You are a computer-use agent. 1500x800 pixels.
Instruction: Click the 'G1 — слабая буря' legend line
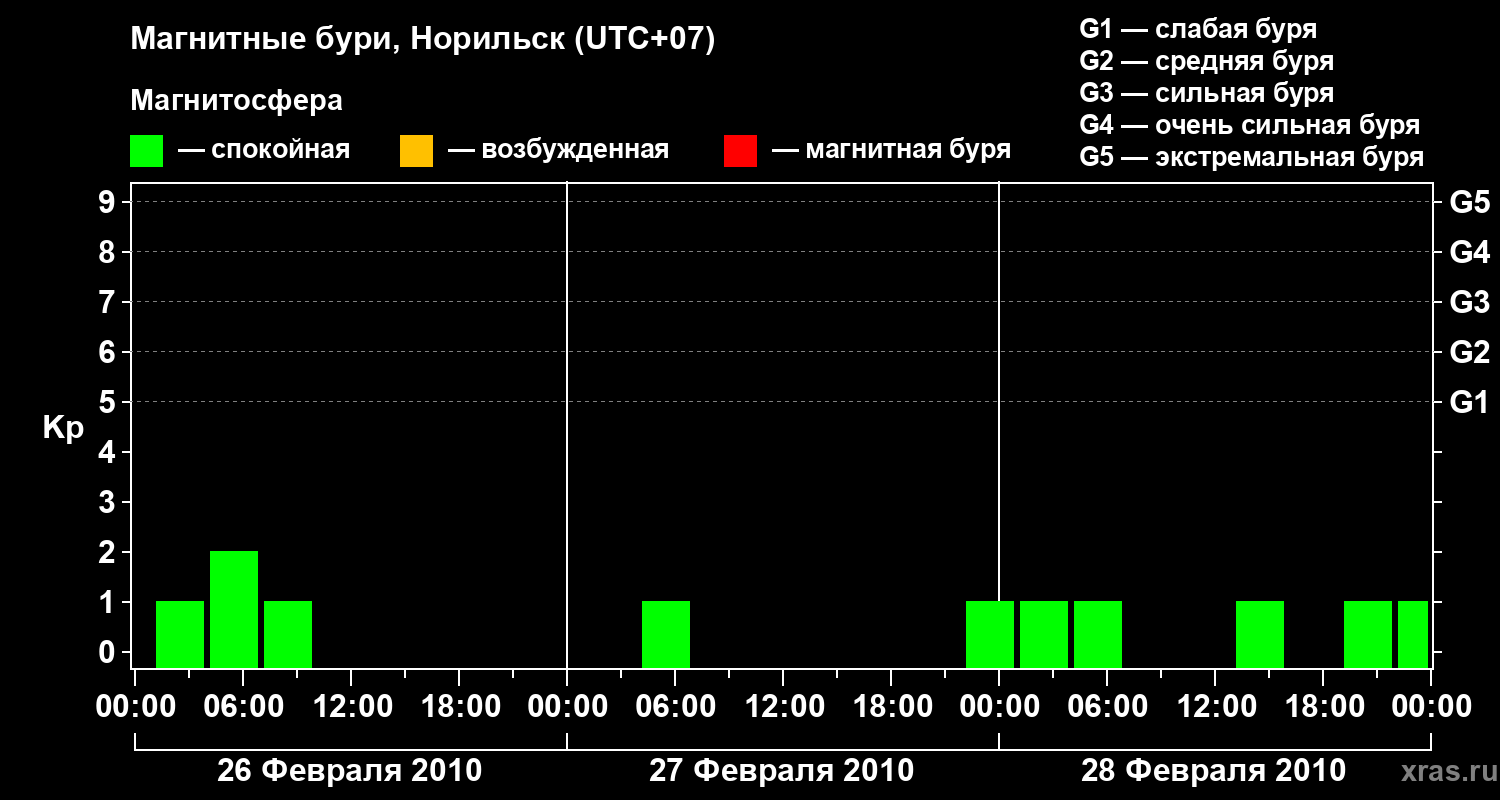pos(1198,29)
